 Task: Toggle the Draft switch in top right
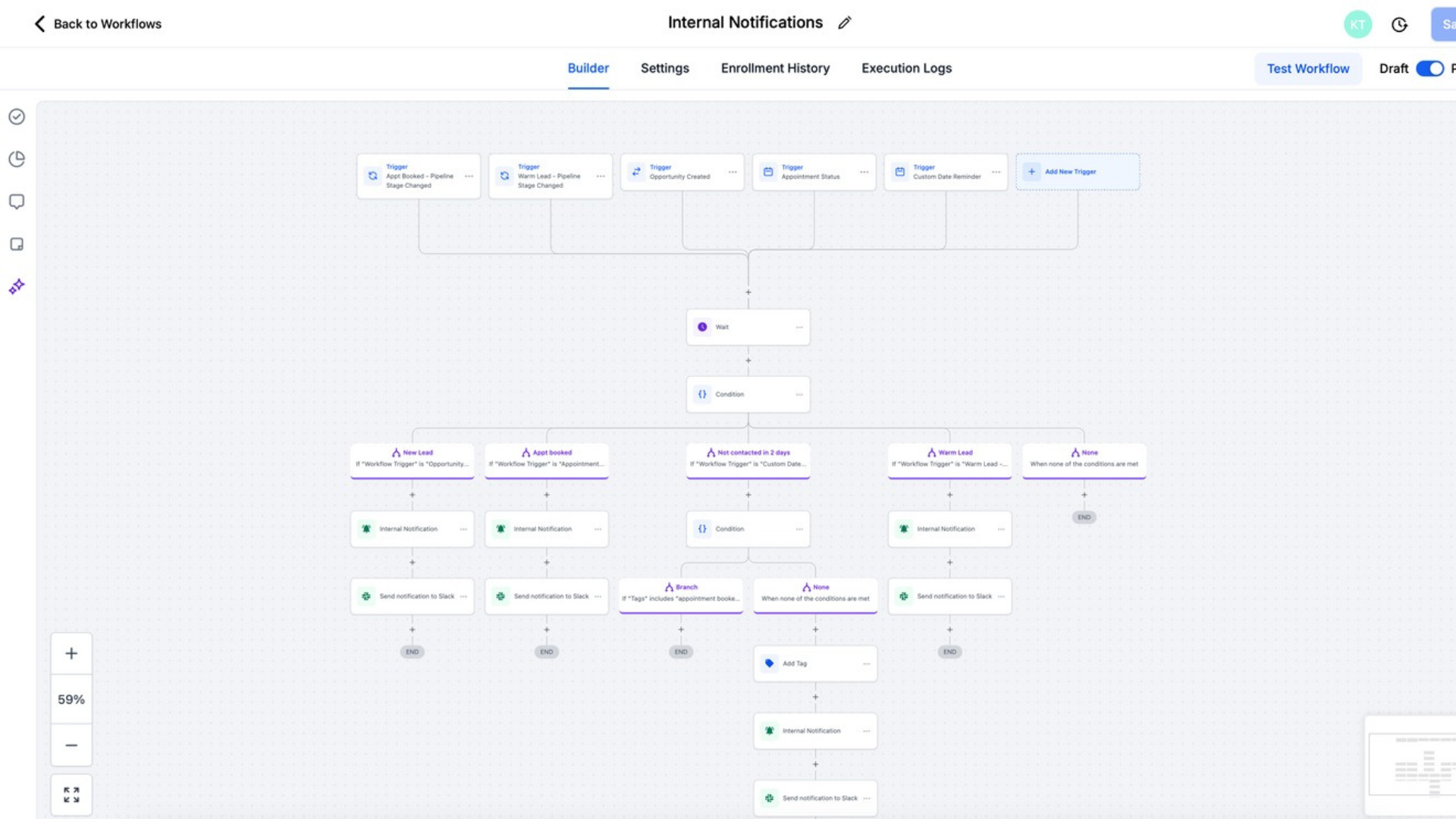tap(1429, 68)
